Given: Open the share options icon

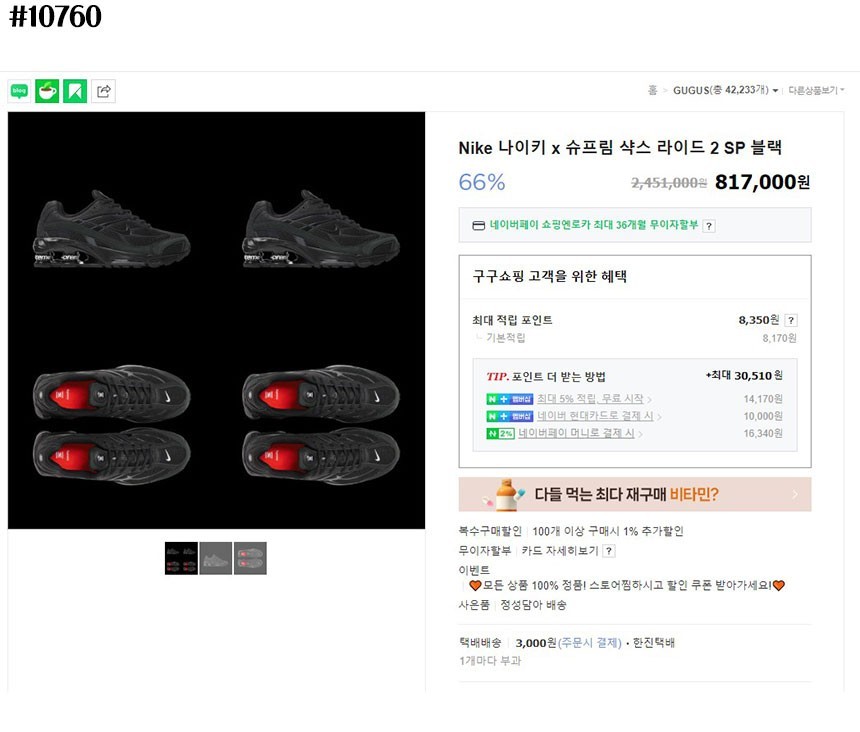Looking at the screenshot, I should 103,91.
